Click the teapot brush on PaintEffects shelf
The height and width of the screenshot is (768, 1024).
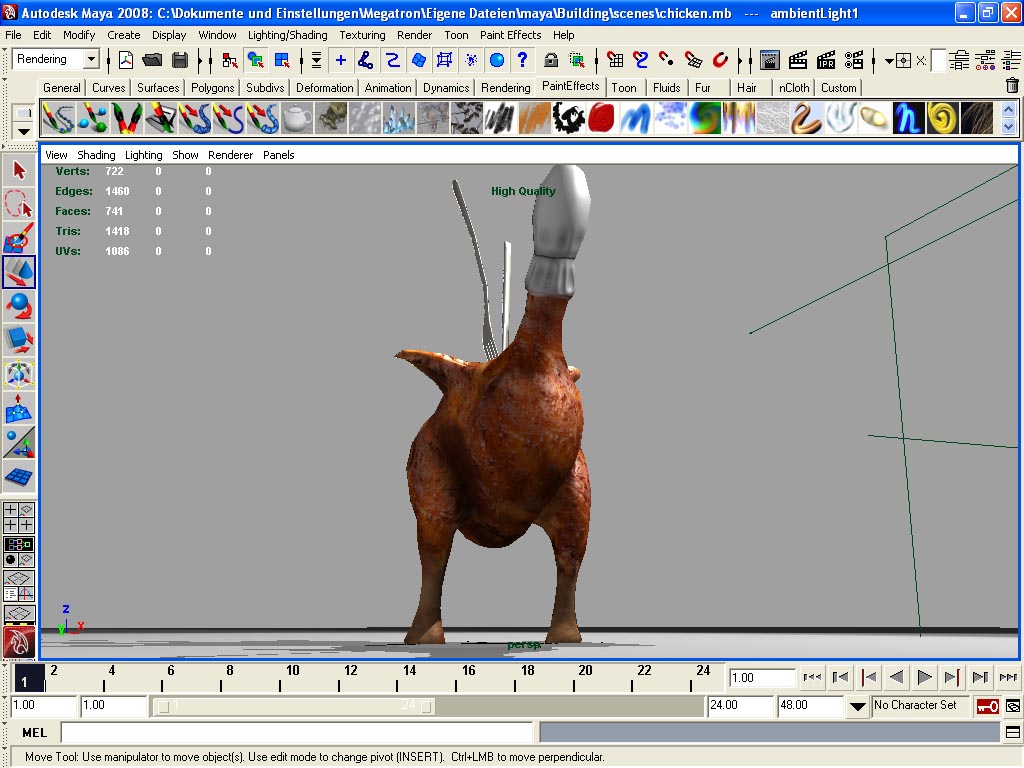(x=295, y=120)
